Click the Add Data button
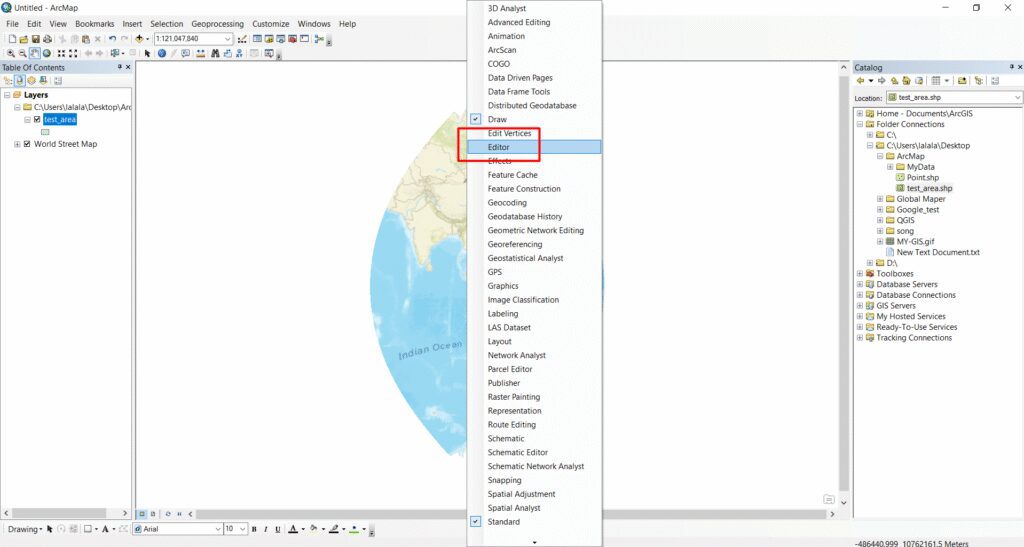Image resolution: width=1024 pixels, height=547 pixels. coord(138,39)
